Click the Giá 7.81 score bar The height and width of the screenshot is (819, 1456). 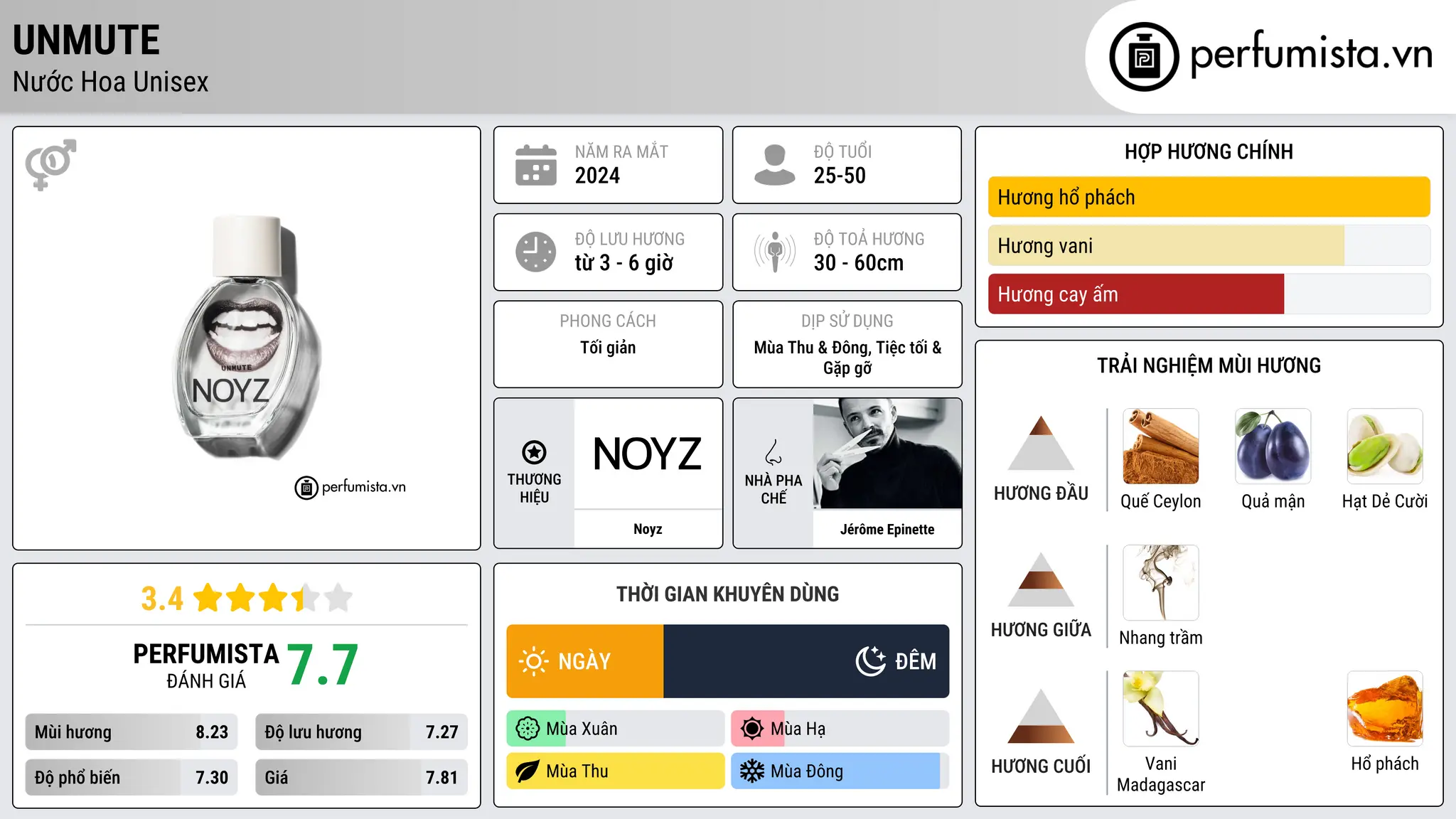(361, 777)
